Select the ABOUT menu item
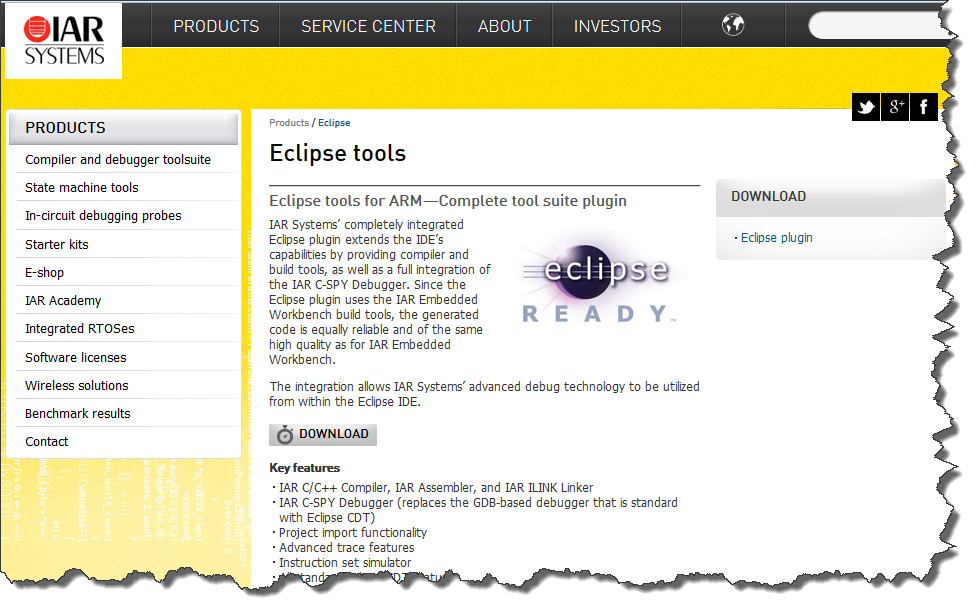The height and width of the screenshot is (612, 979). 504,27
